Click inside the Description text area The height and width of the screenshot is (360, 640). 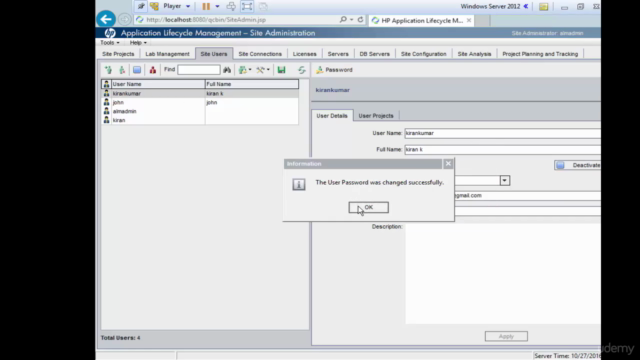pos(503,273)
